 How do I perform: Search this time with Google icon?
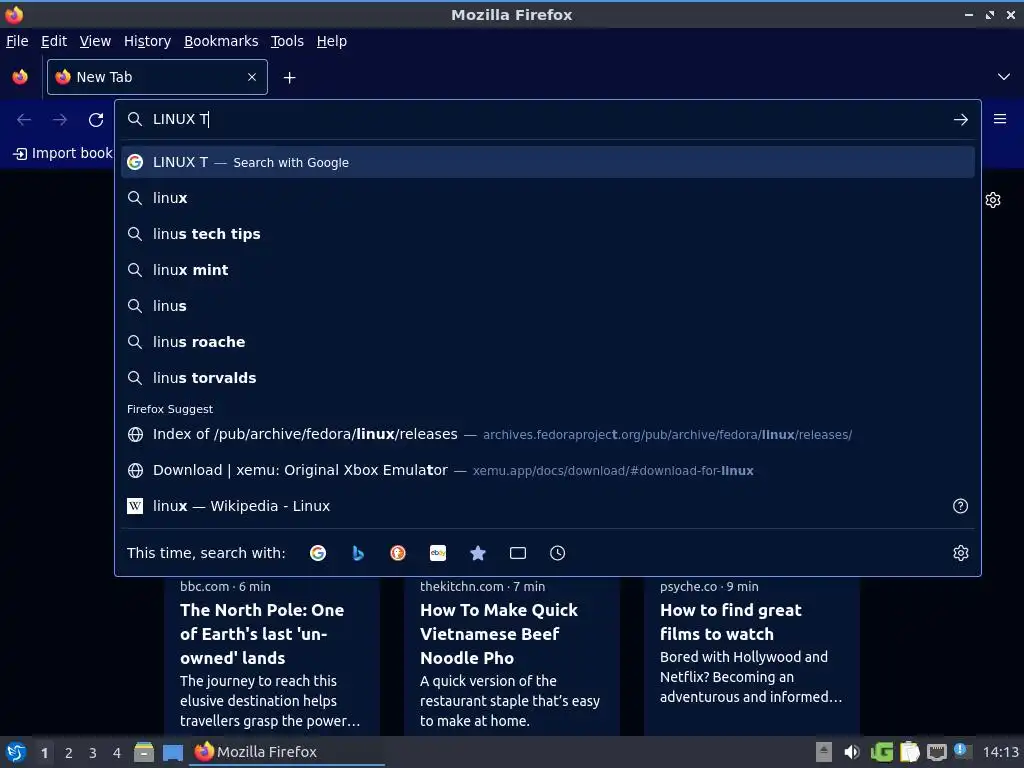click(x=318, y=553)
